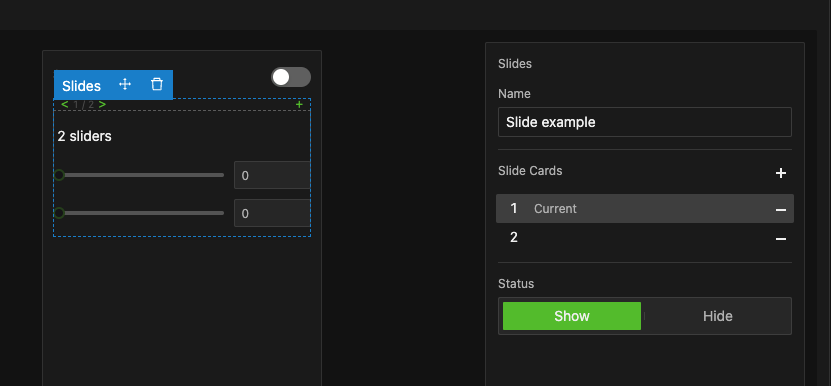The image size is (831, 386).
Task: Remove slide card 1 with minus icon
Action: click(781, 210)
